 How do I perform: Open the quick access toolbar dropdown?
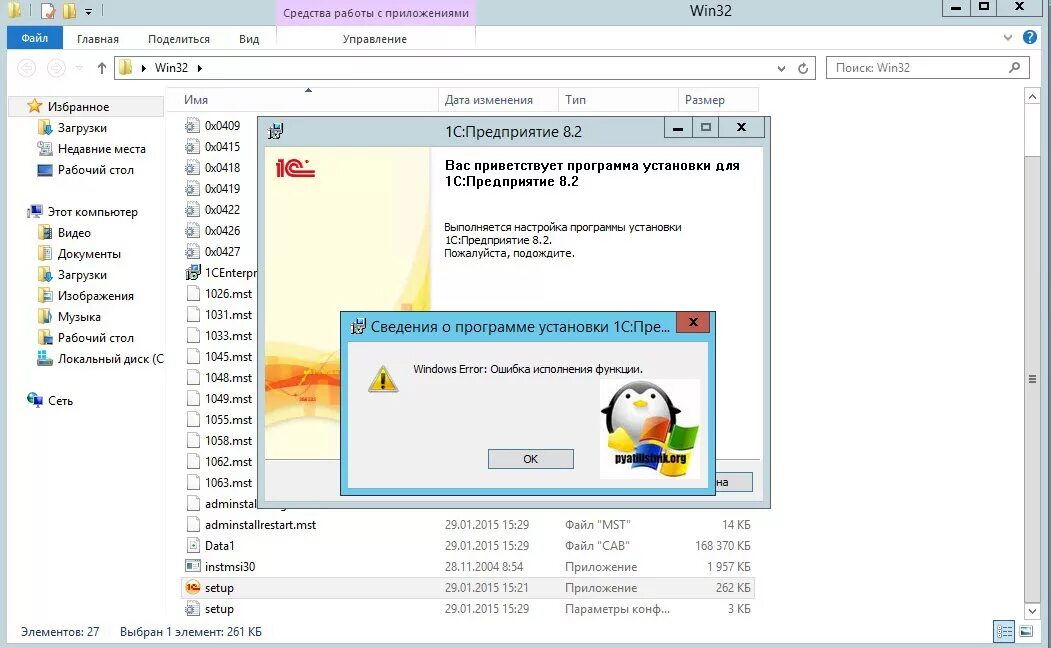point(88,11)
